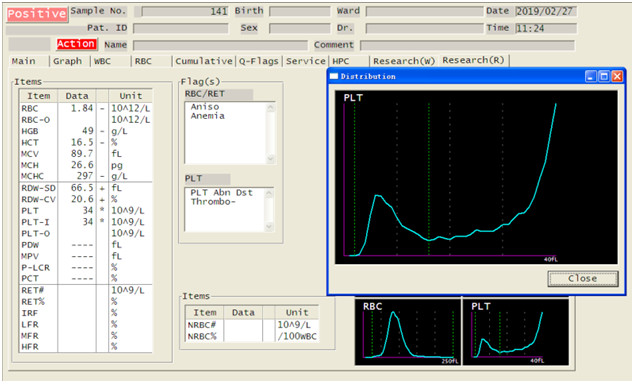
Task: Click the Time field 11:24
Action: tap(546, 28)
